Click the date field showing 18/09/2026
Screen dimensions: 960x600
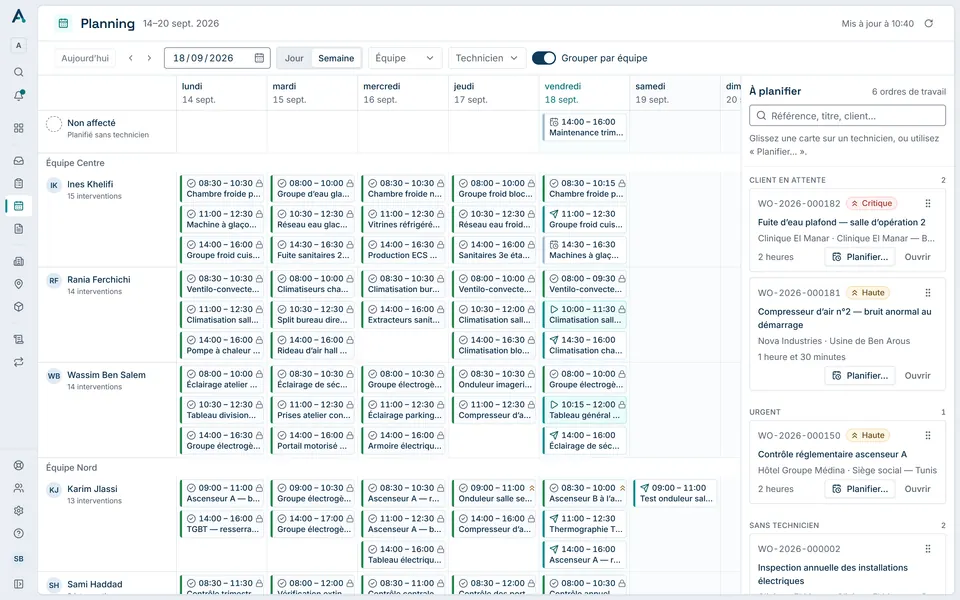217,58
